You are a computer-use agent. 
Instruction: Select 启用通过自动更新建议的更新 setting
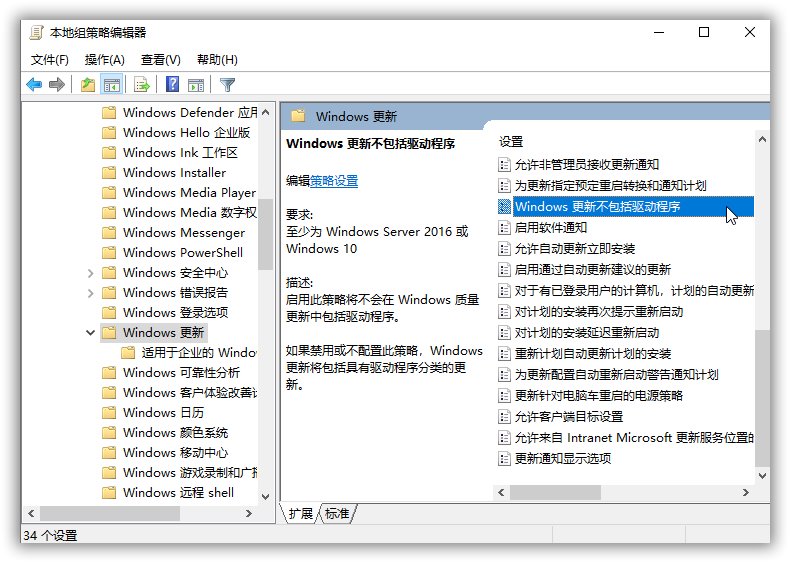point(592,270)
